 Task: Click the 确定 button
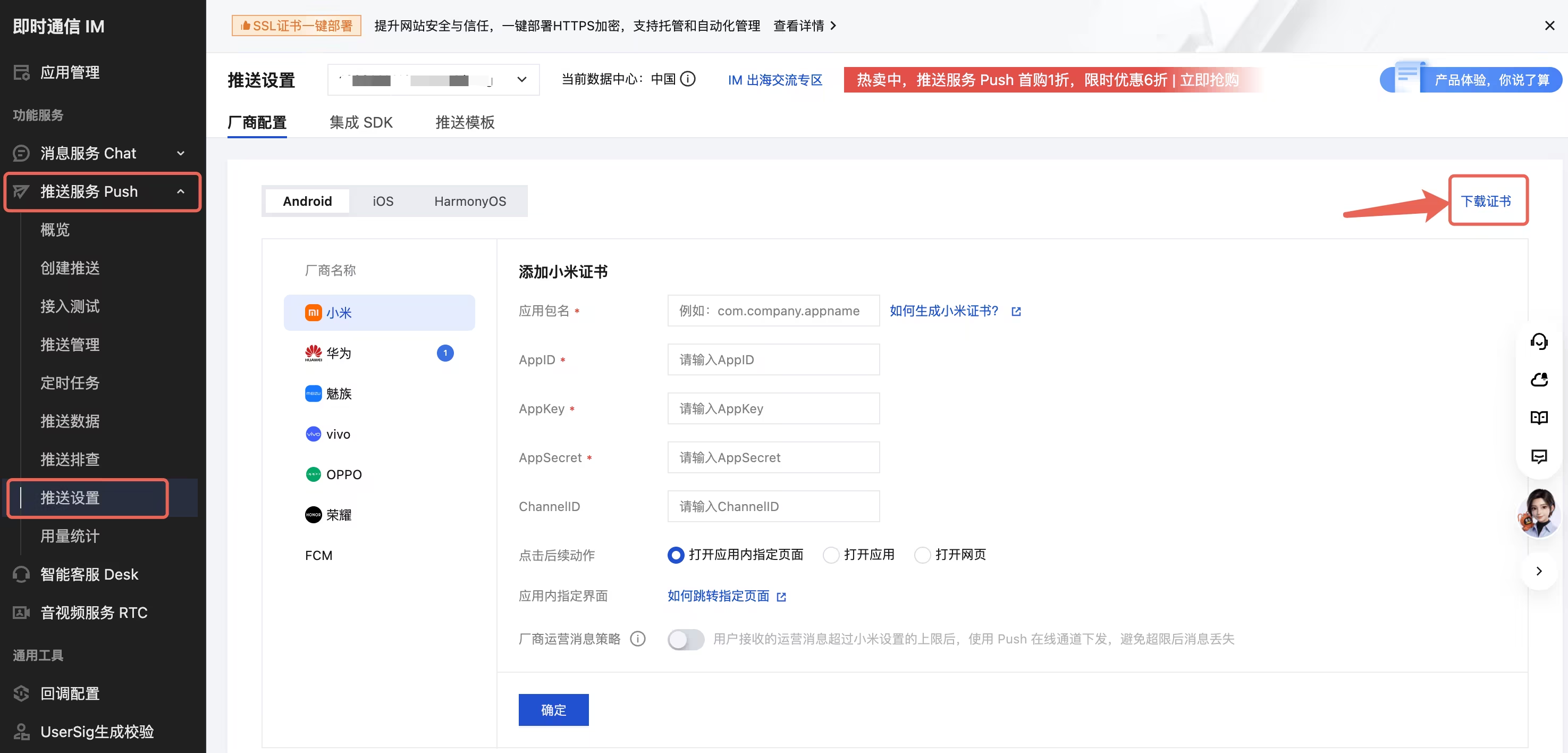click(553, 710)
